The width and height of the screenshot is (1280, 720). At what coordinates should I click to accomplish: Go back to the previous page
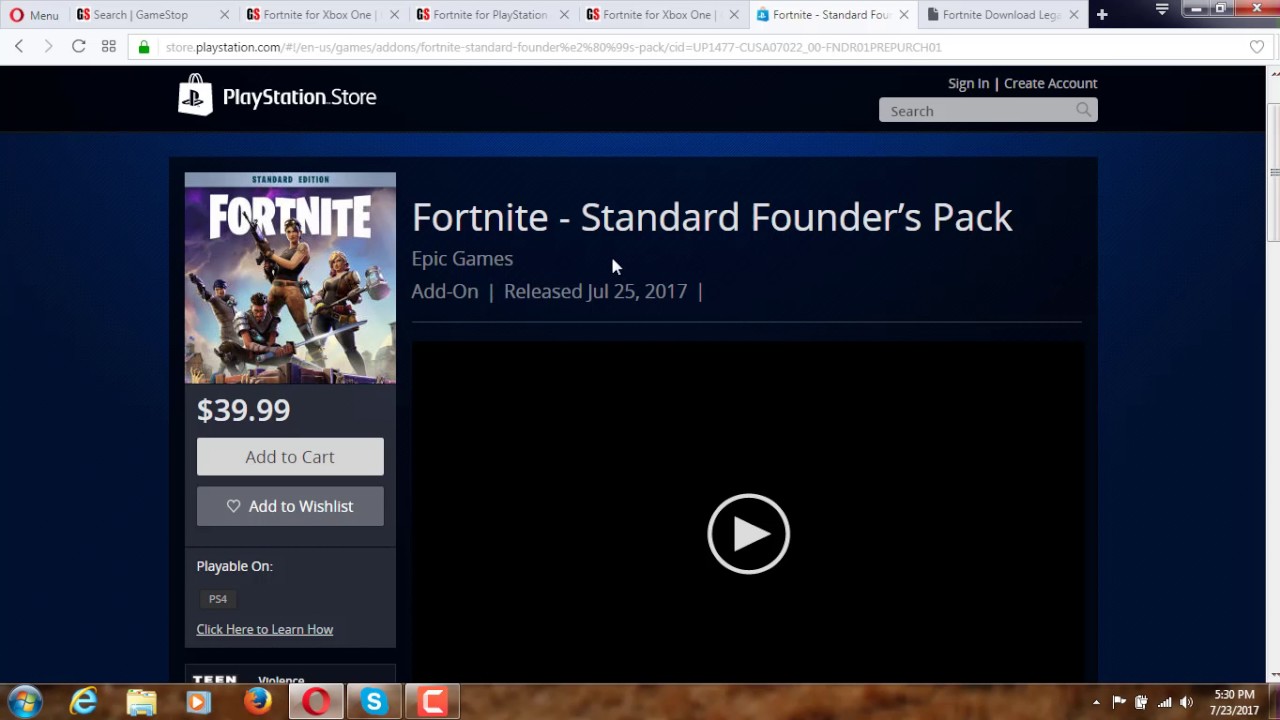coord(19,47)
